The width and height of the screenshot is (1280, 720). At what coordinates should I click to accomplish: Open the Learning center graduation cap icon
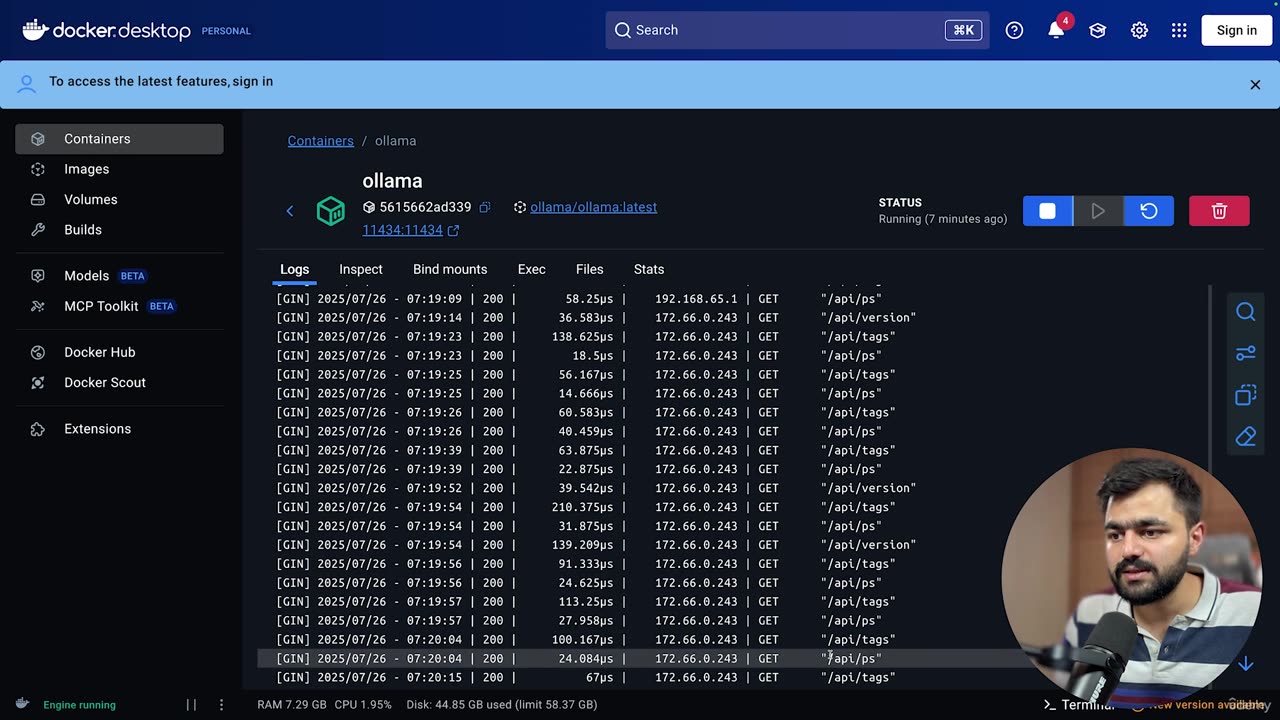(1098, 30)
